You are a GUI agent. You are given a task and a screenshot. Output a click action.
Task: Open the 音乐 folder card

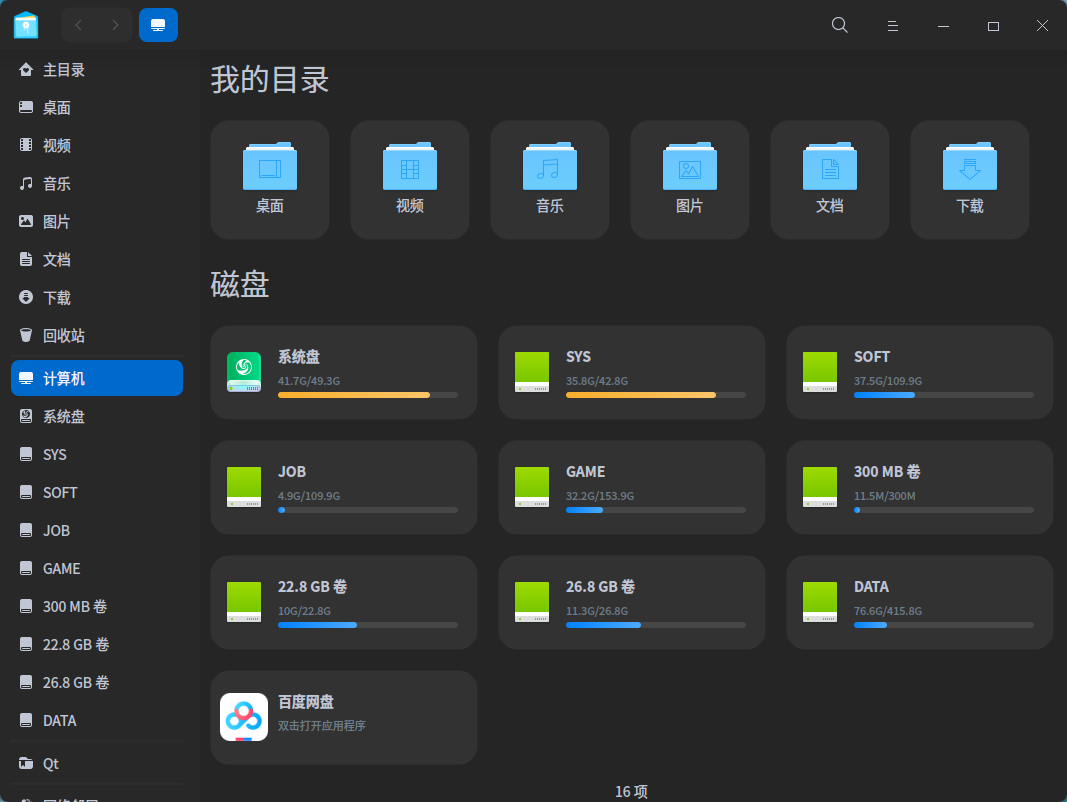tap(549, 180)
